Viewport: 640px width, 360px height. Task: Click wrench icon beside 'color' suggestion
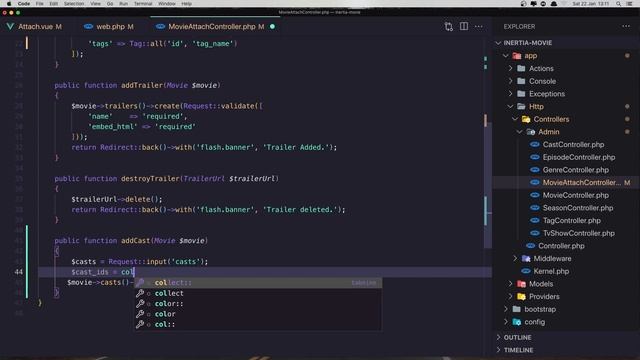[x=140, y=314]
